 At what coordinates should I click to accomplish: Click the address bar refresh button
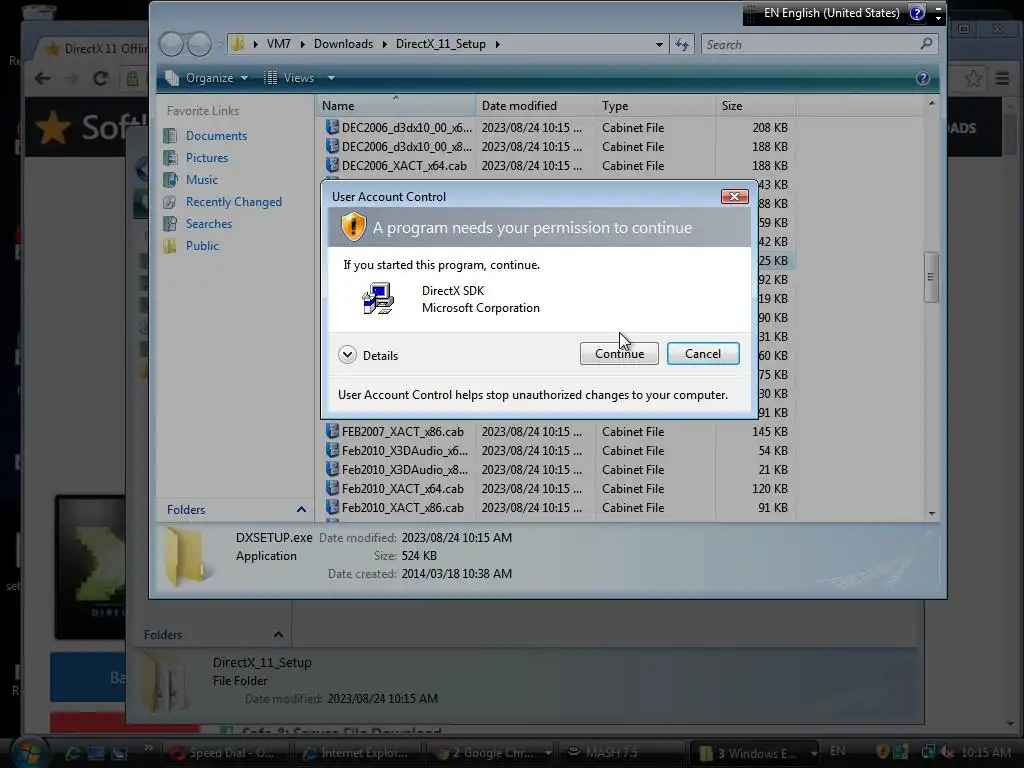(x=682, y=44)
